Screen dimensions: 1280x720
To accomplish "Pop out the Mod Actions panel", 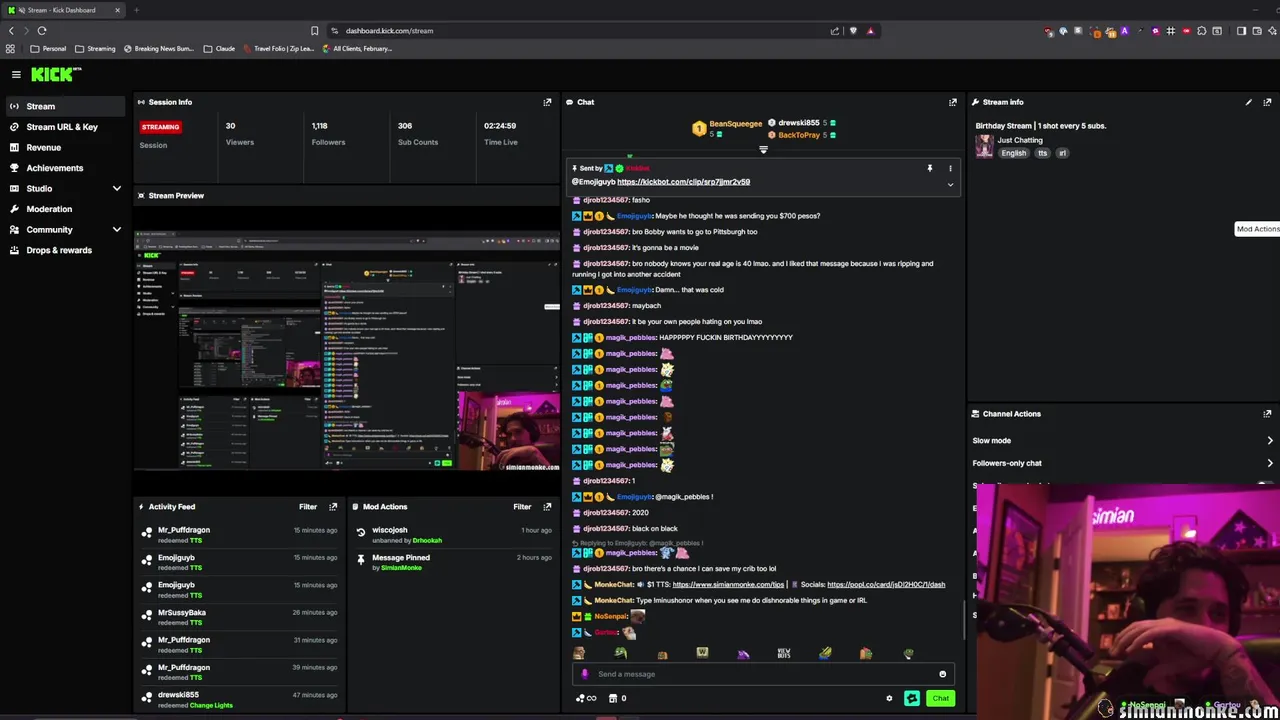I will tap(547, 507).
